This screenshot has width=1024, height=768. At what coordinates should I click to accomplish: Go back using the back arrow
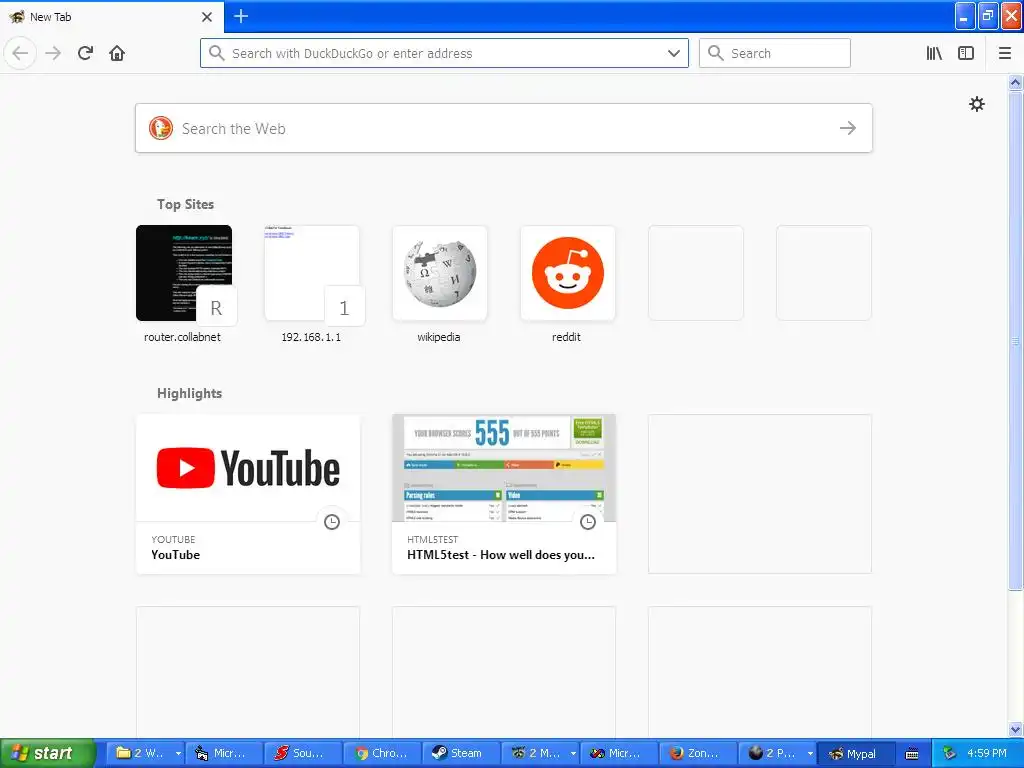coord(20,53)
